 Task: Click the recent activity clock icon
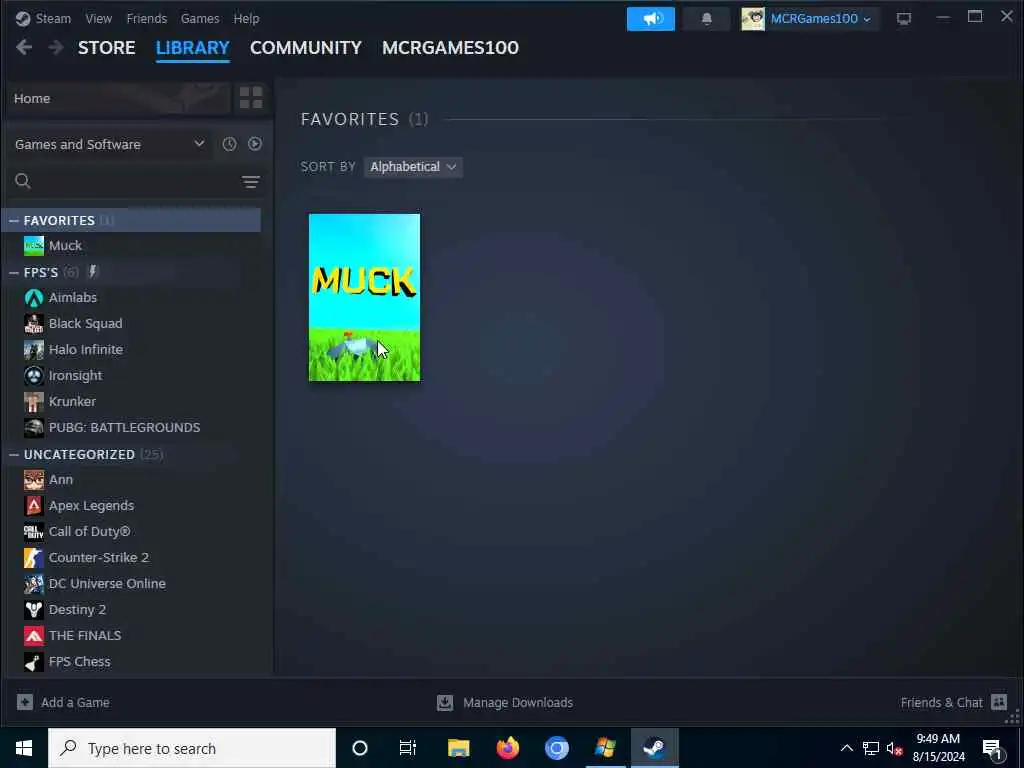(229, 144)
